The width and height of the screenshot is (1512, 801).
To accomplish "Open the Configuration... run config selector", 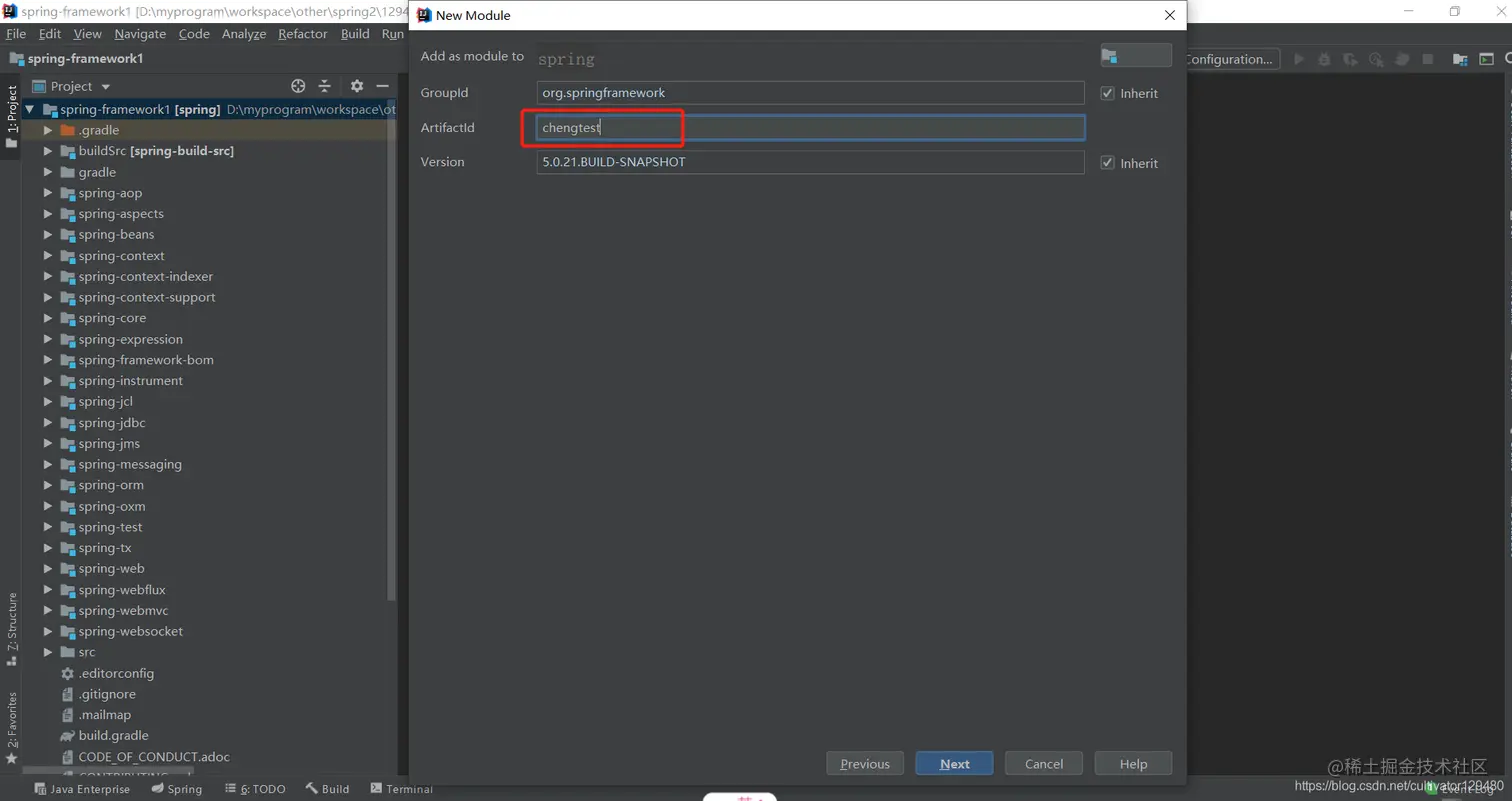I will click(x=1231, y=59).
